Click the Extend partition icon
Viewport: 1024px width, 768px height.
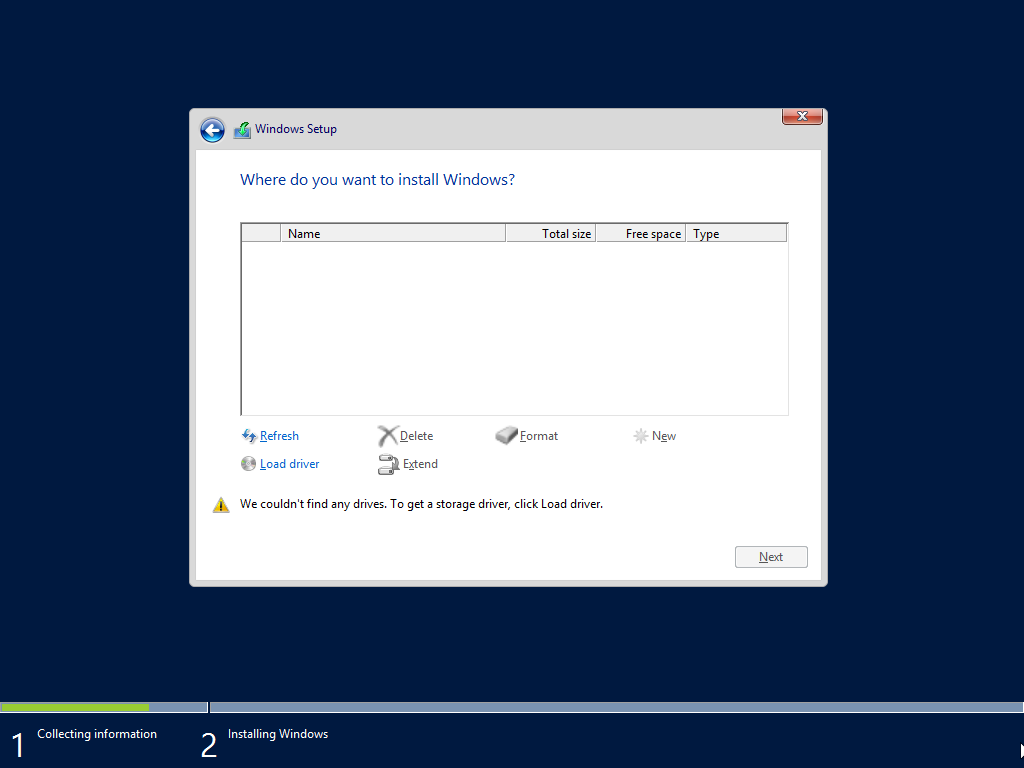coord(389,464)
